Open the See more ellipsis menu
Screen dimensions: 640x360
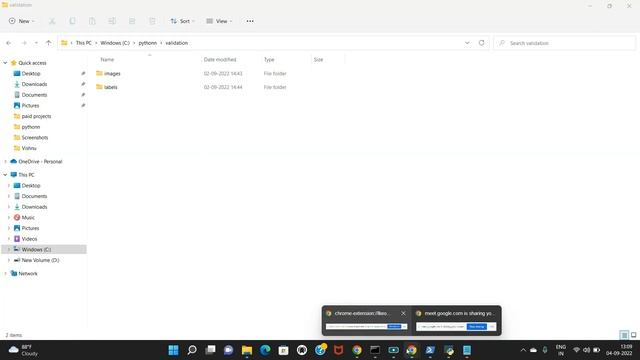coord(250,21)
